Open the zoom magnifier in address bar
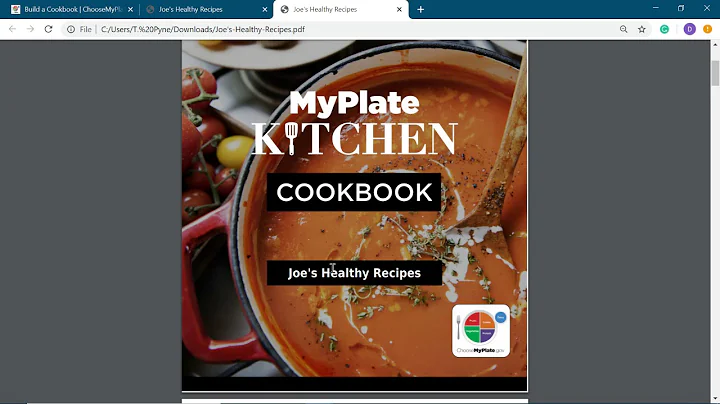This screenshot has width=720, height=404. 623,29
